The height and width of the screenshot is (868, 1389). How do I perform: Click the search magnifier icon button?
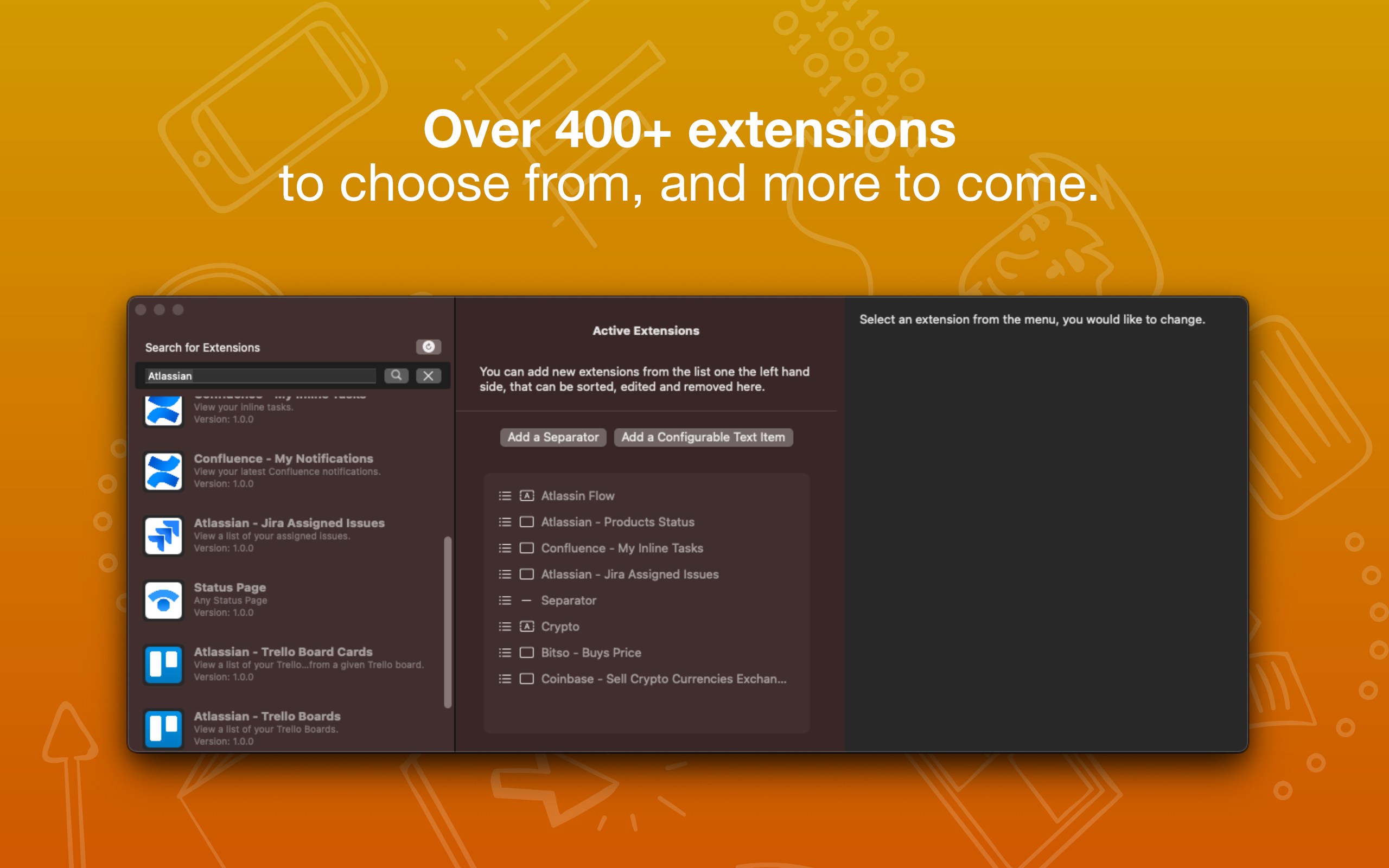click(x=396, y=375)
